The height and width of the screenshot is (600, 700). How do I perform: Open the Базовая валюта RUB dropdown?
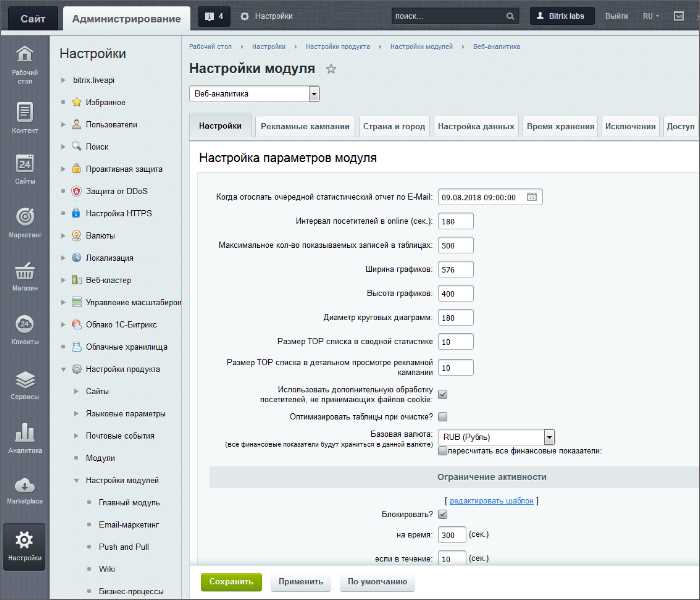(x=496, y=437)
